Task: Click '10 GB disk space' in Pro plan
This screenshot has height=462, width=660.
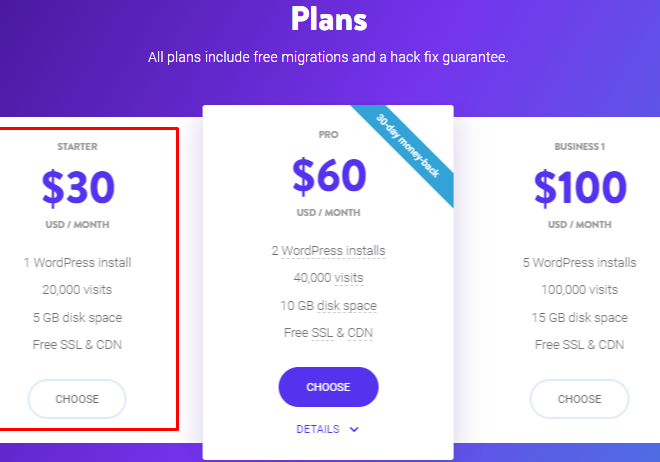Action: pyautogui.click(x=328, y=305)
